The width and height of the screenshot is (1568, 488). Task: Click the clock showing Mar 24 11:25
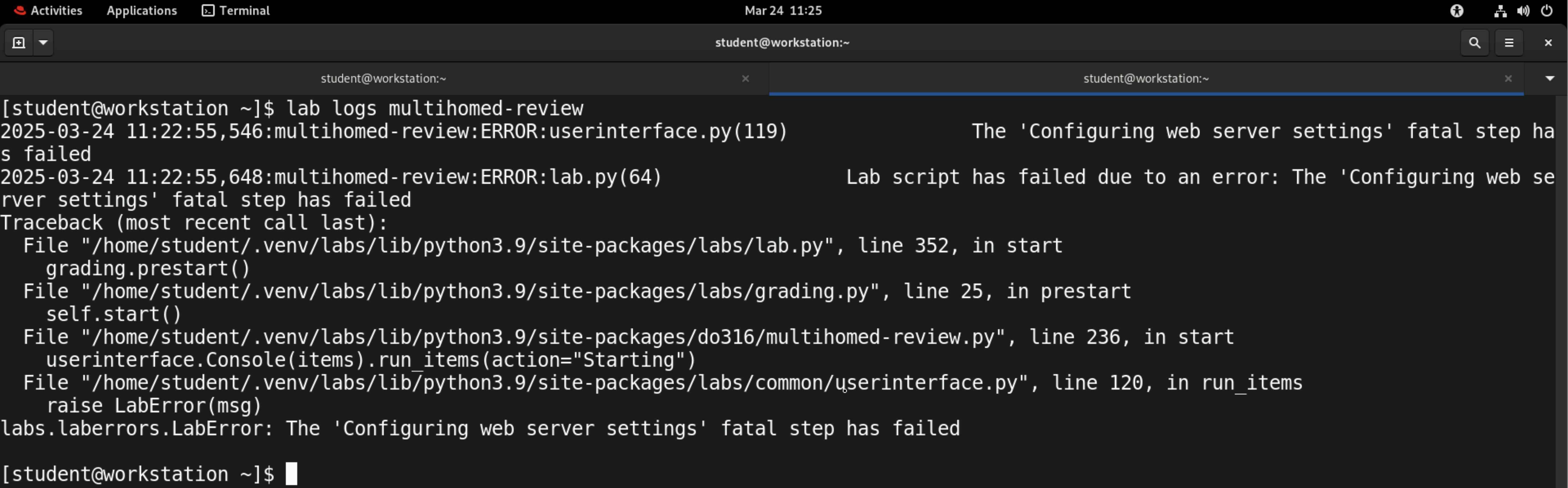click(783, 10)
